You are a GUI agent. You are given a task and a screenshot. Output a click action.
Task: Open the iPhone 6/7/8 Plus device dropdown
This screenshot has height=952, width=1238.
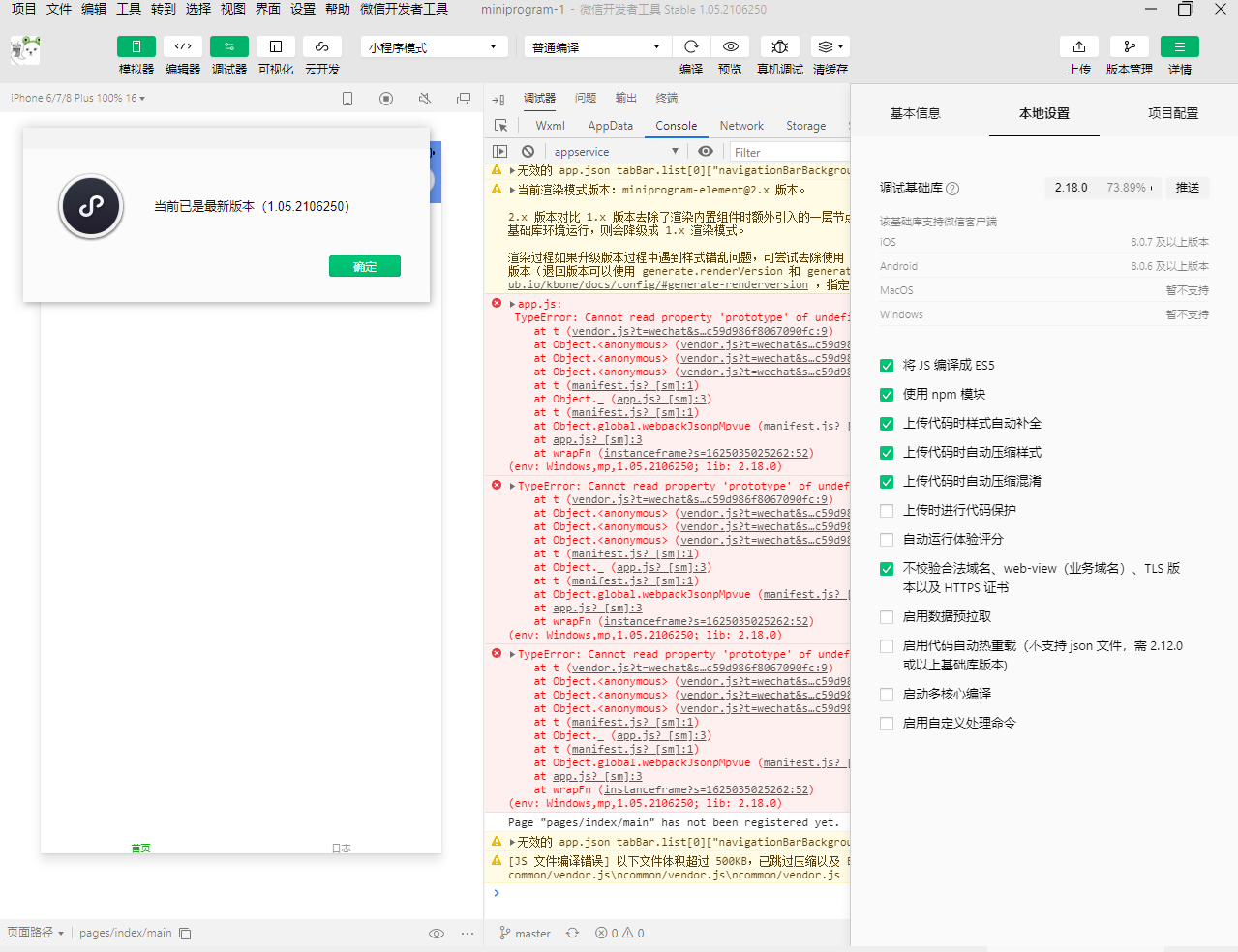point(77,98)
